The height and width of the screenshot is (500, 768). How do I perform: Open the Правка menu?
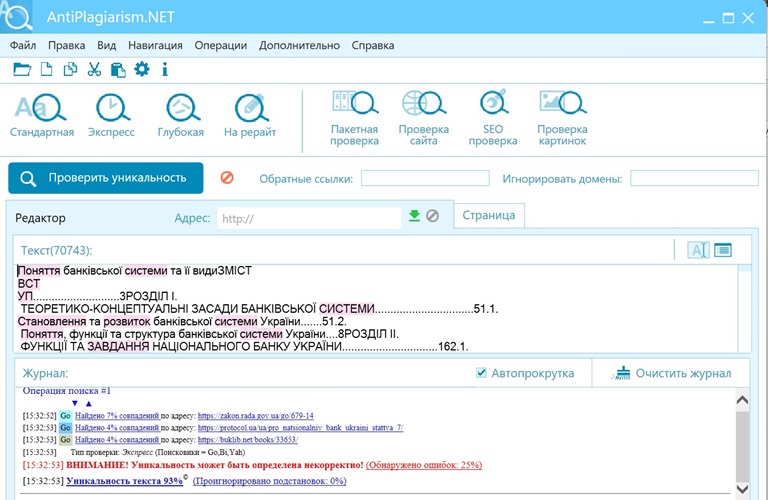click(x=67, y=46)
